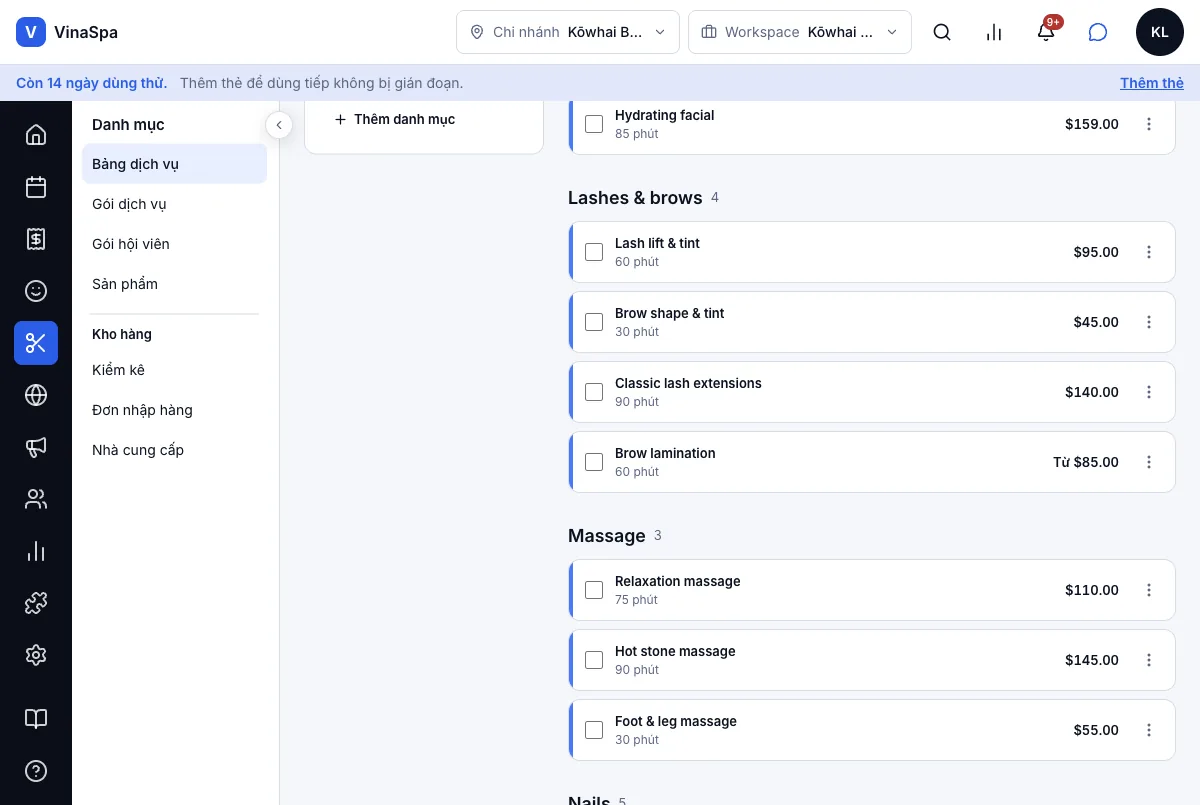Click the VinaSpa logo
1200x805 pixels.
(67, 32)
